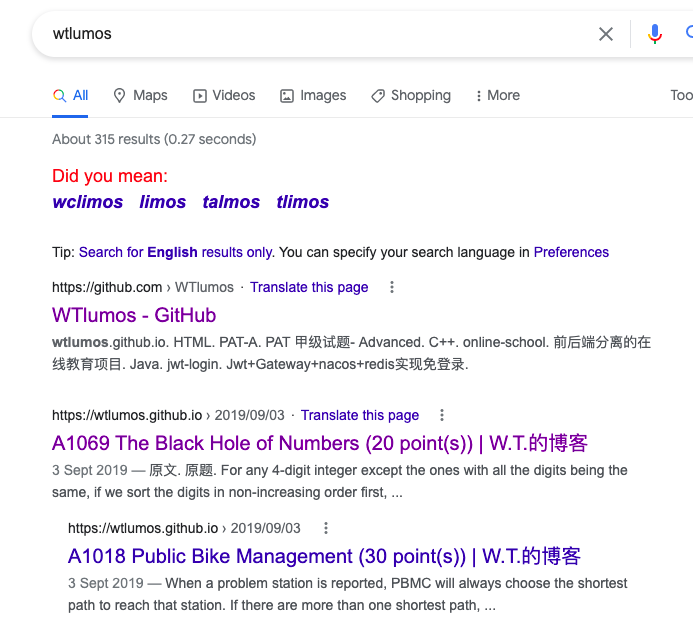This screenshot has height=637, width=693.
Task: Translate the GitHub result page
Action: click(x=309, y=287)
